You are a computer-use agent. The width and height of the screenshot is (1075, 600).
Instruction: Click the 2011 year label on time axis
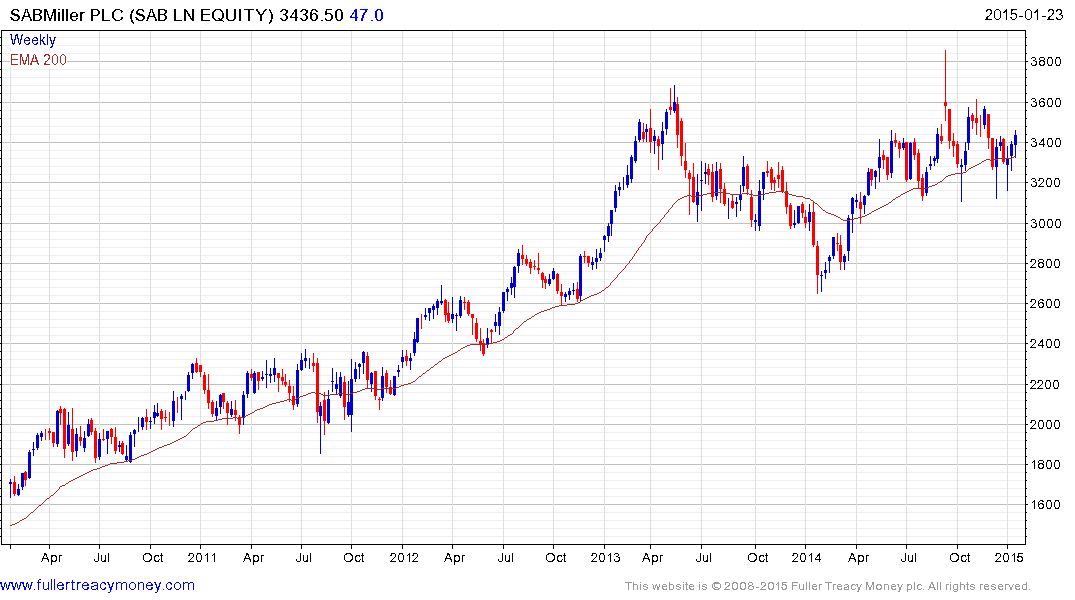pos(202,557)
